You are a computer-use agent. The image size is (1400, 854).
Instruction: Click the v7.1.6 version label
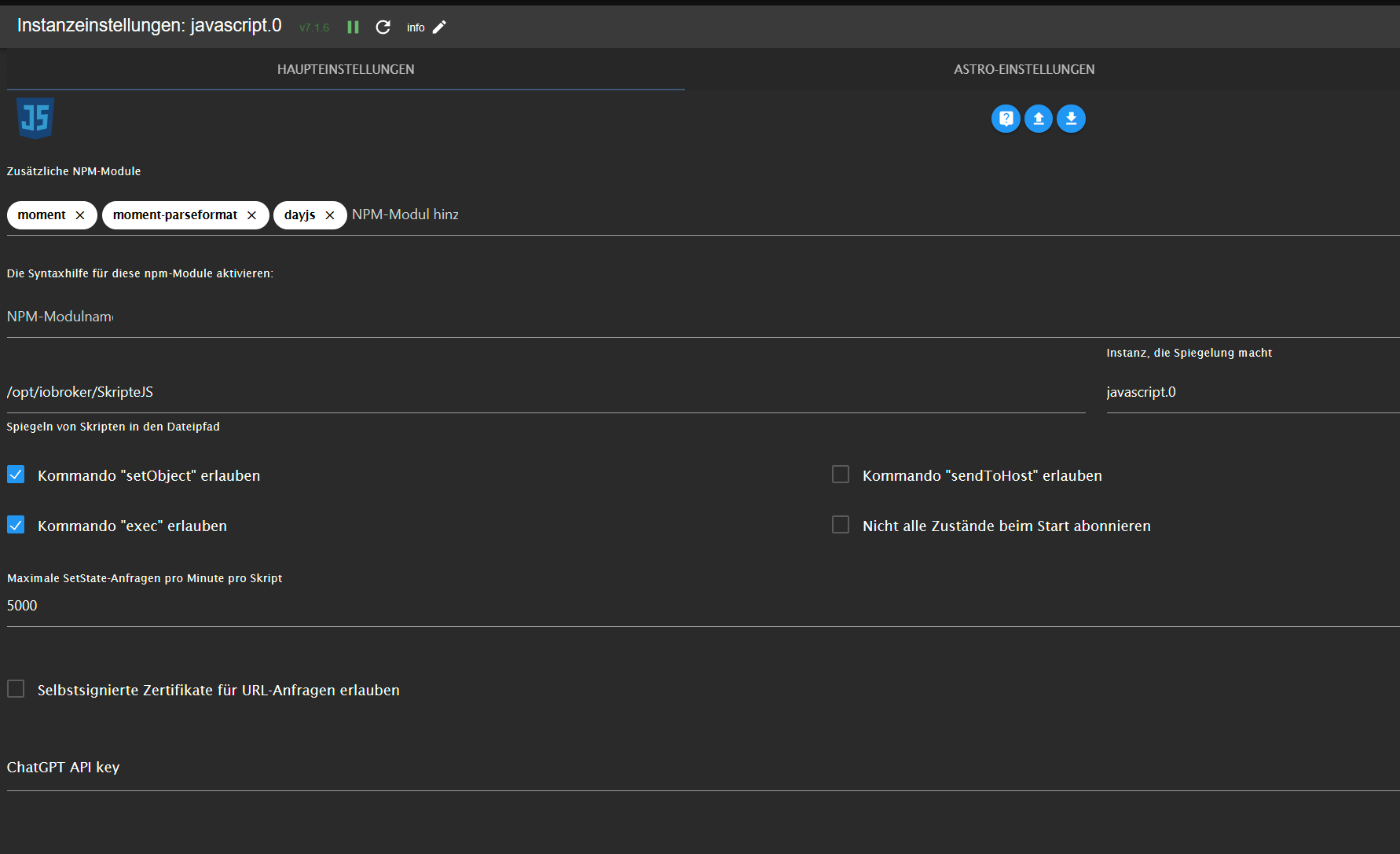[314, 27]
